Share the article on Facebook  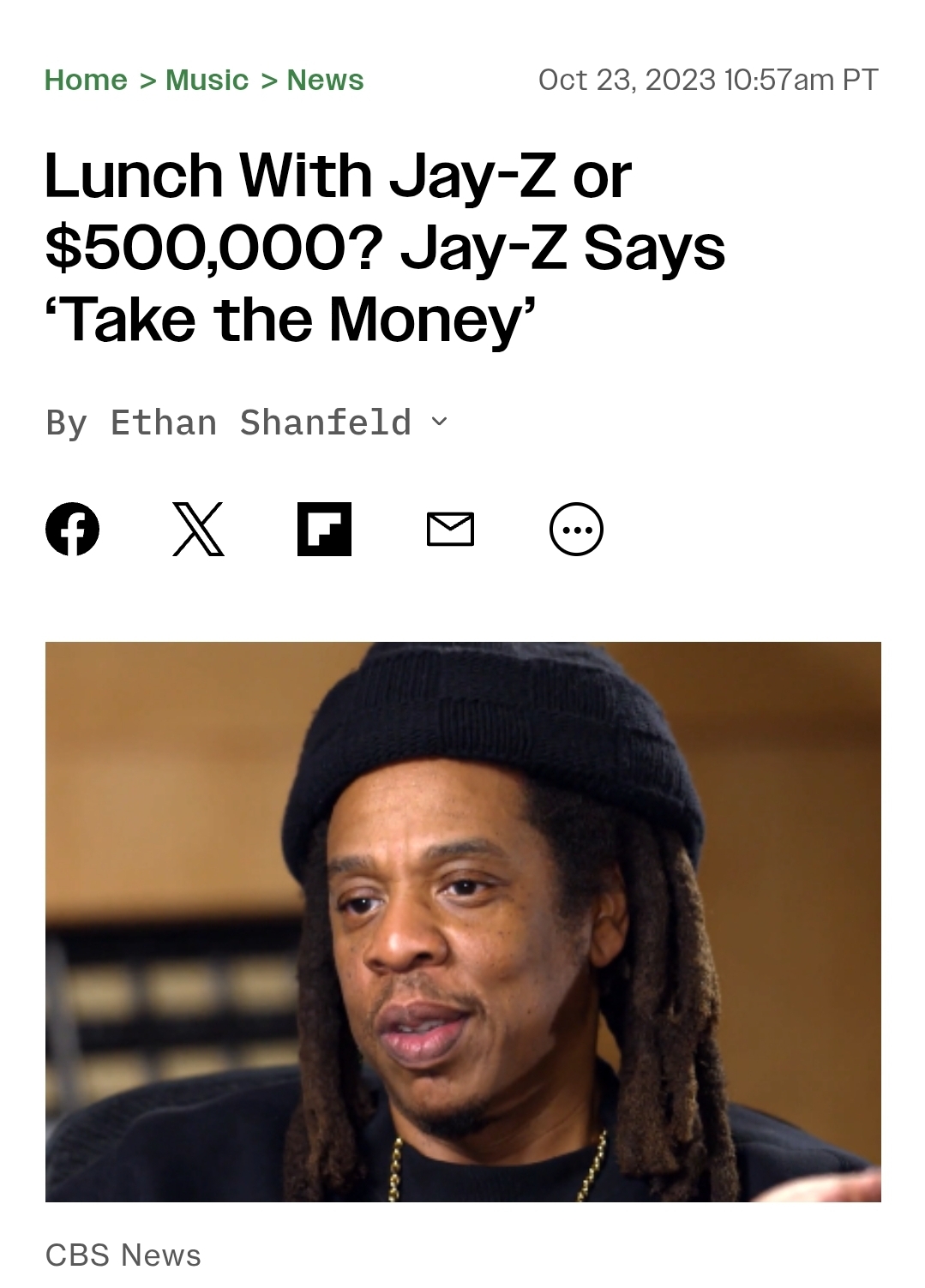72,529
